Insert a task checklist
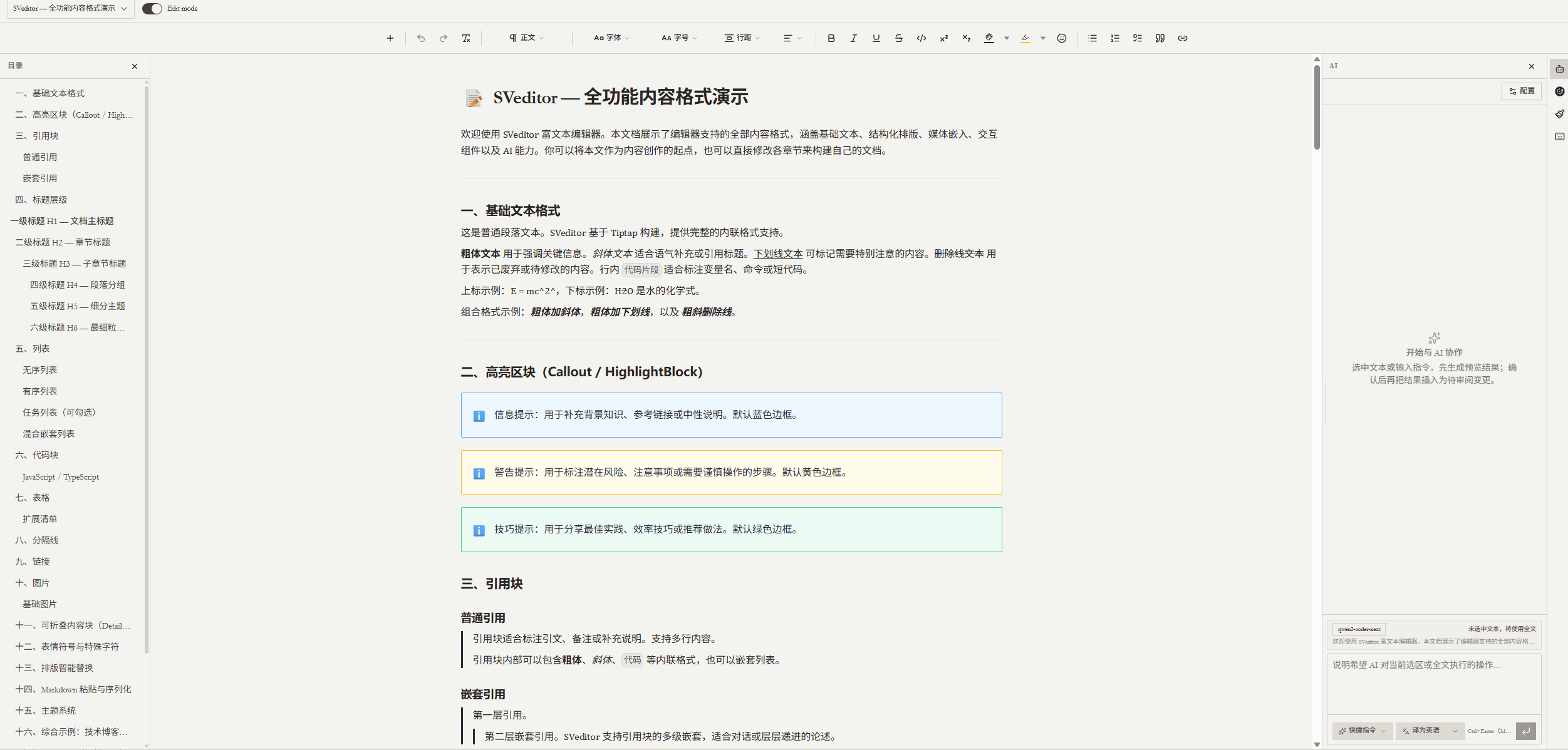1568x750 pixels. (x=1138, y=38)
